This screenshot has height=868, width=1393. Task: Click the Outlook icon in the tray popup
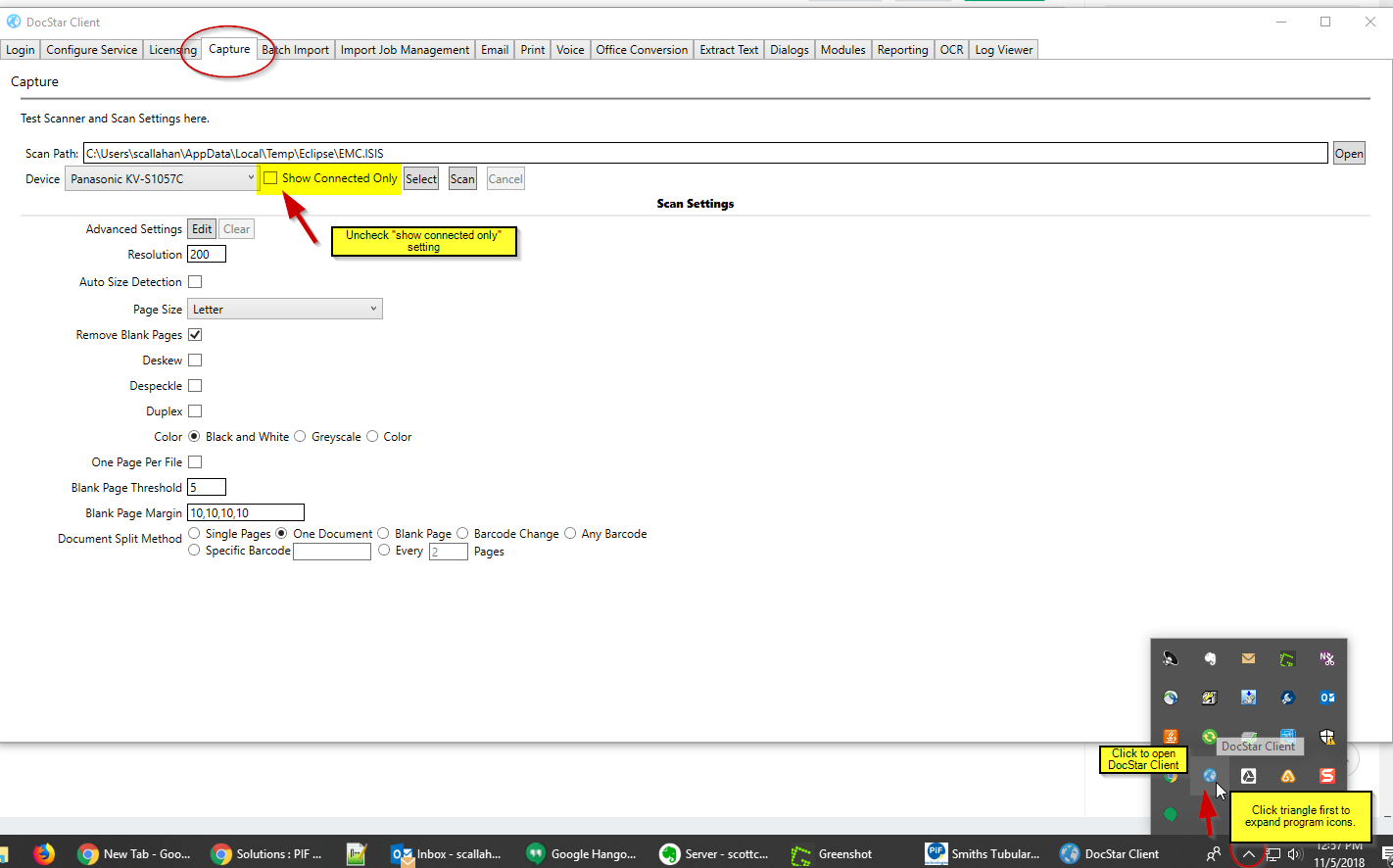pos(1326,698)
